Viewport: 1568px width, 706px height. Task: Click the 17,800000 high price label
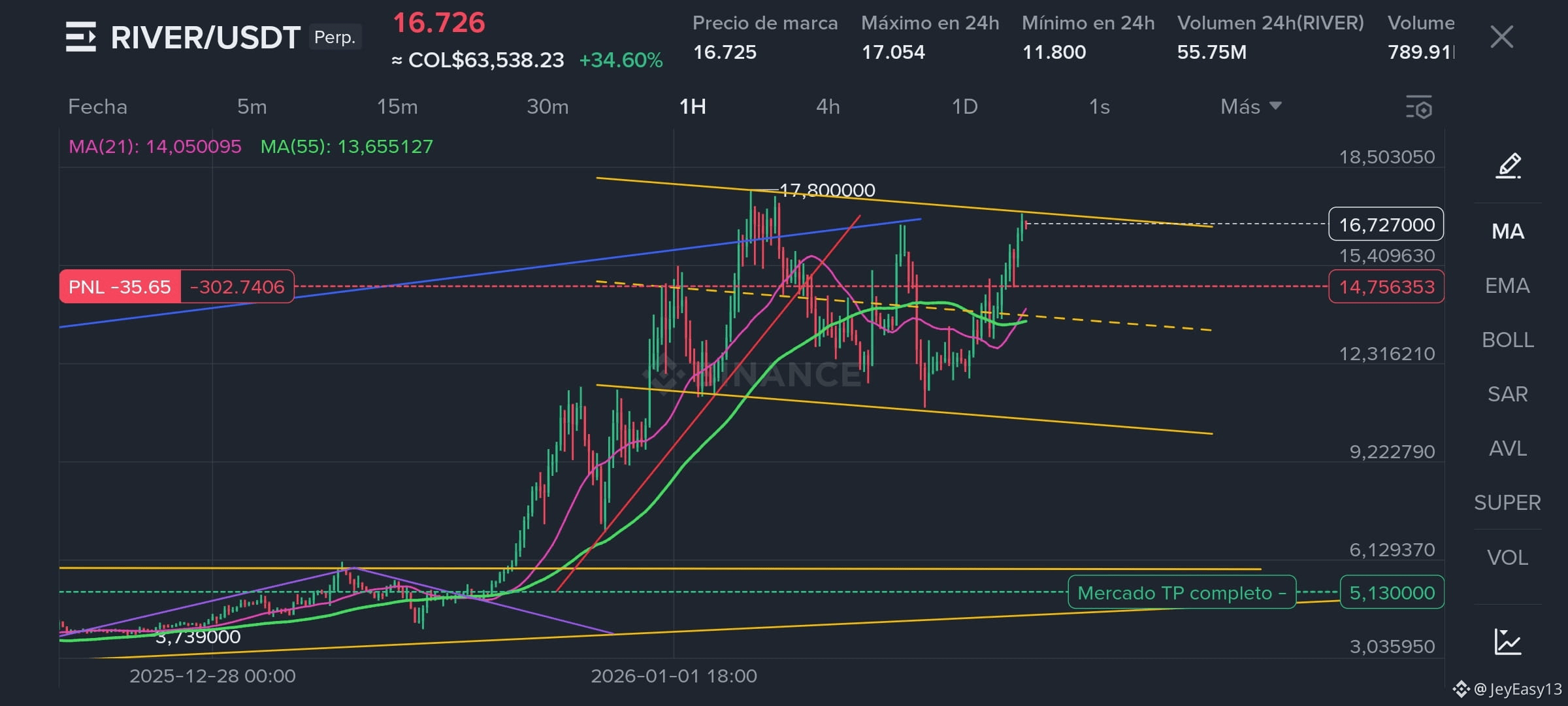click(827, 190)
